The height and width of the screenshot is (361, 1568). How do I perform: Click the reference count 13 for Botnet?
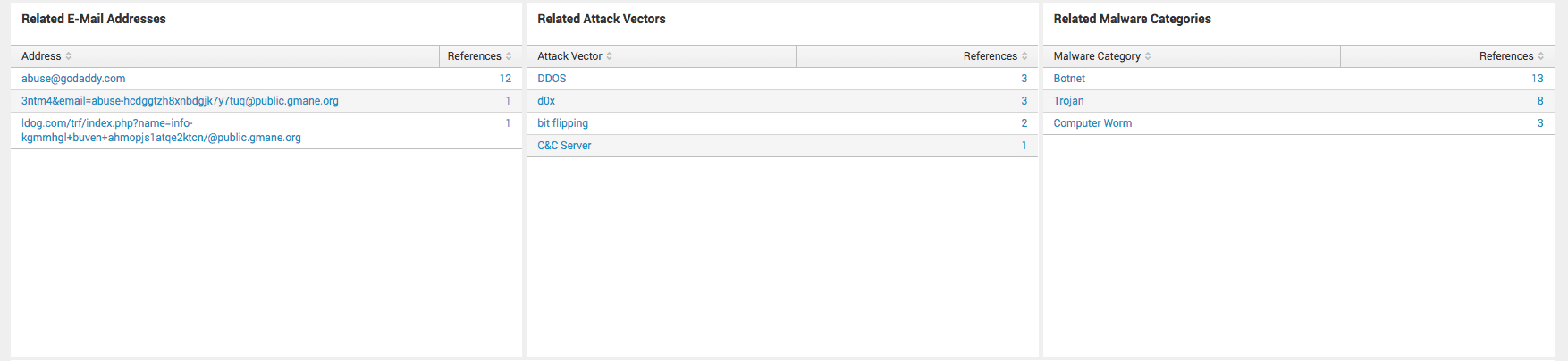coord(1537,79)
